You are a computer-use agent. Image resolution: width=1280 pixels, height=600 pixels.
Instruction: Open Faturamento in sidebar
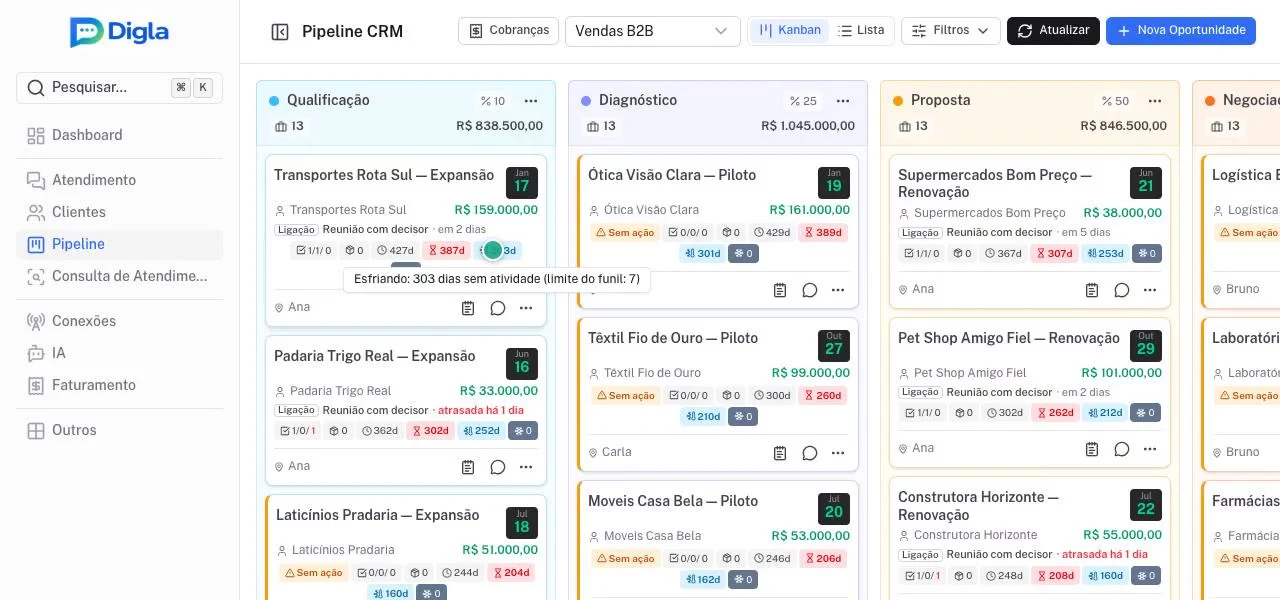(119, 385)
